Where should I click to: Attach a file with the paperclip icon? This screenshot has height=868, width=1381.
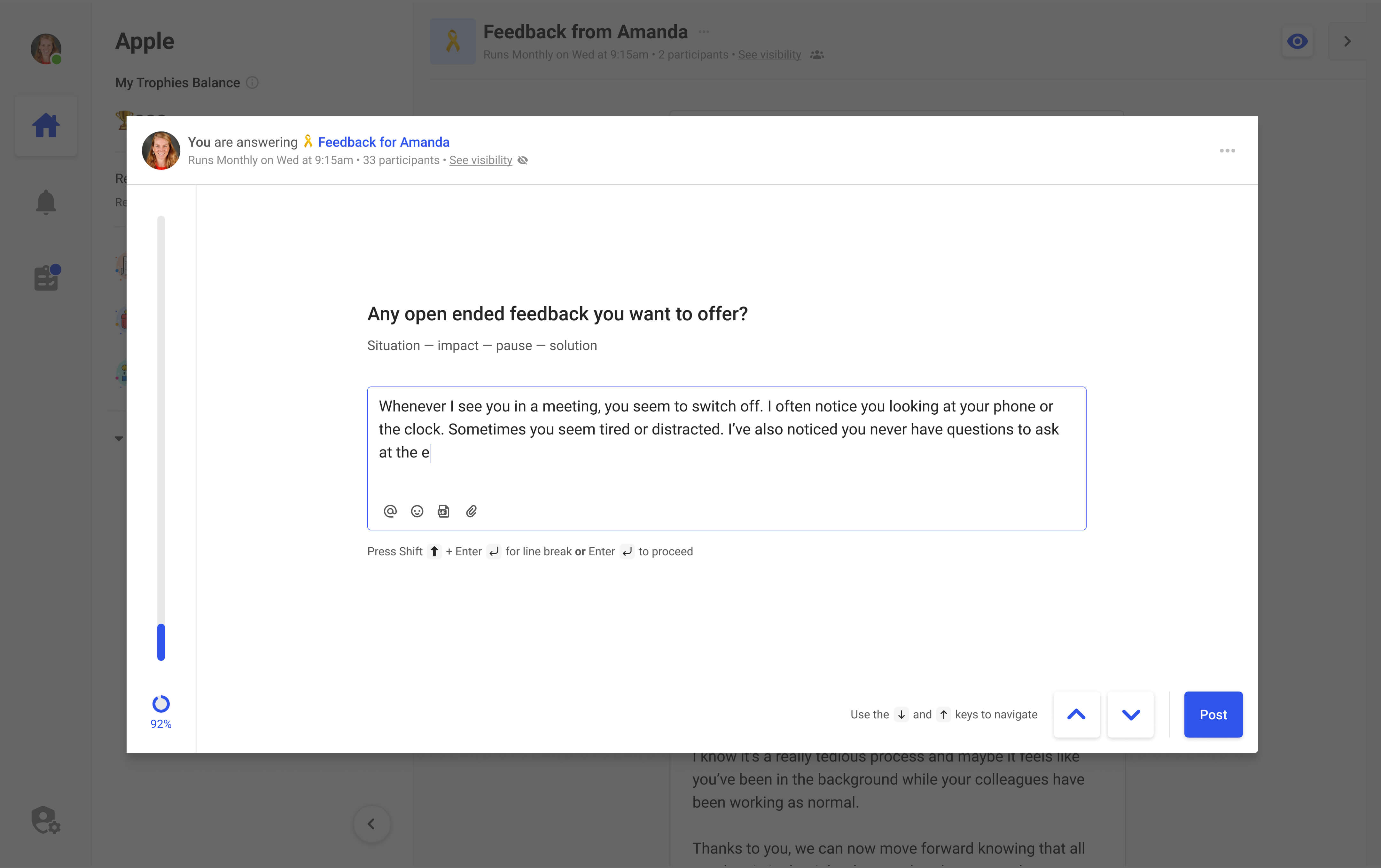[x=472, y=511]
